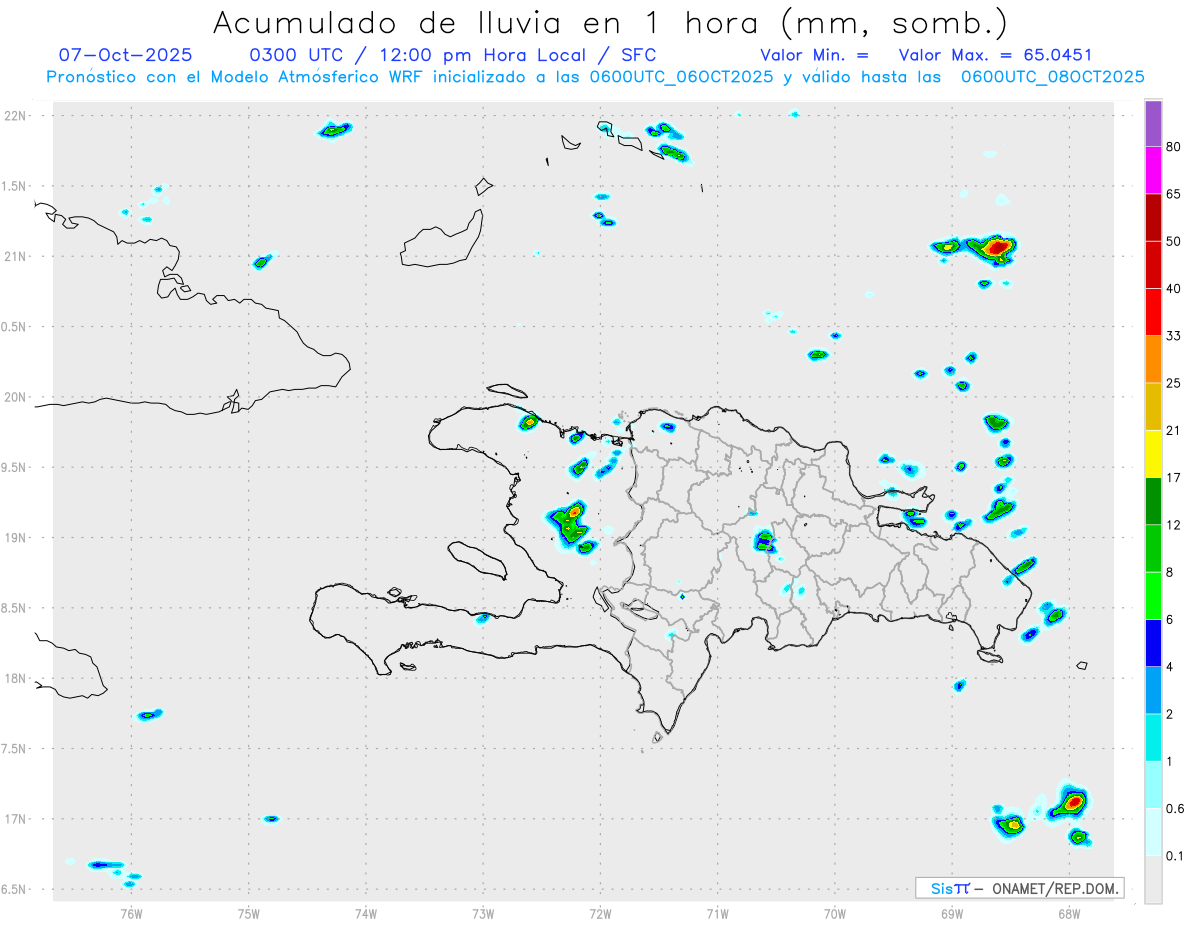This screenshot has width=1200, height=927.
Task: Select the '33' colorbar value
Action: [1174, 336]
